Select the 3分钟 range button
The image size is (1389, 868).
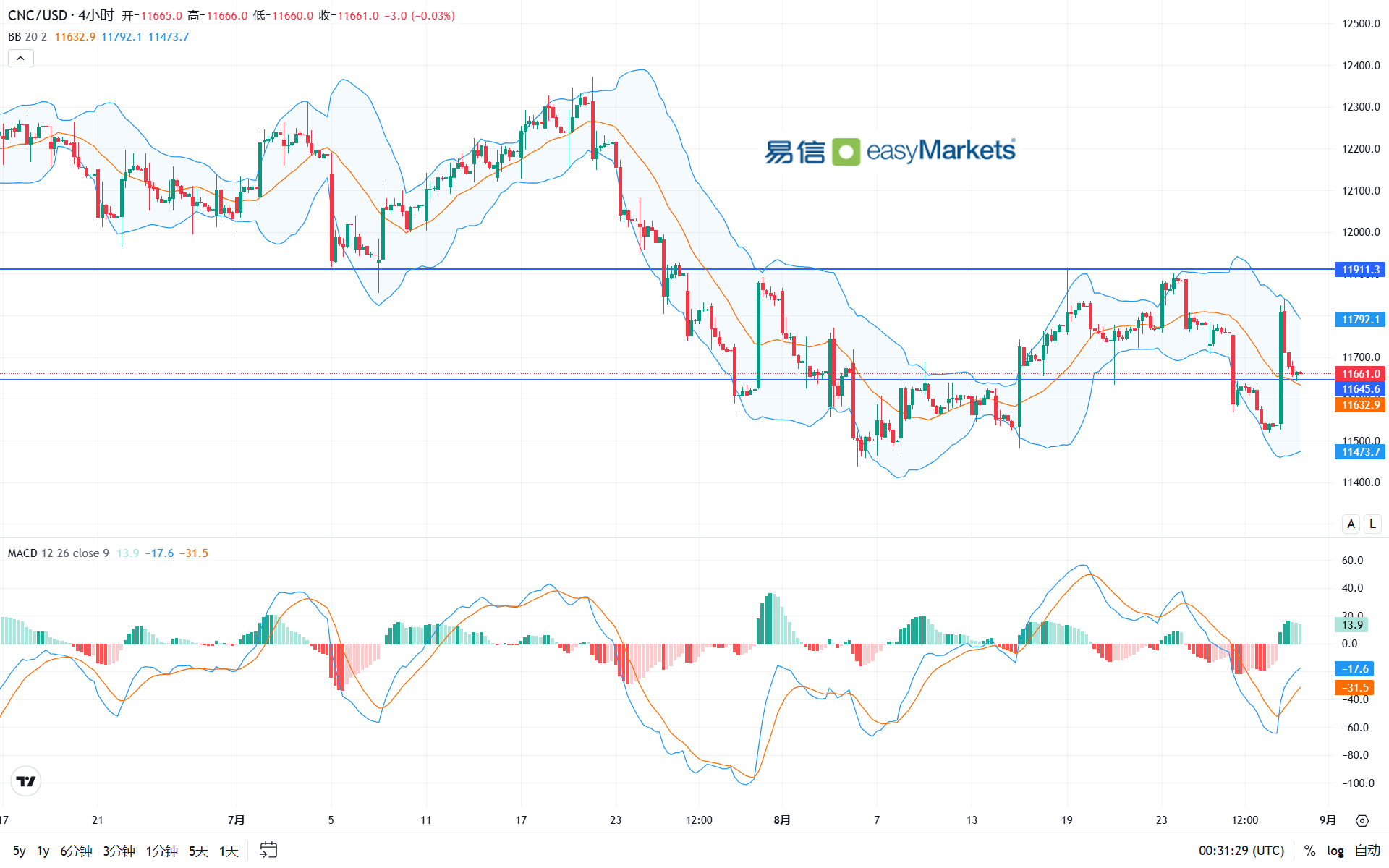pos(119,851)
